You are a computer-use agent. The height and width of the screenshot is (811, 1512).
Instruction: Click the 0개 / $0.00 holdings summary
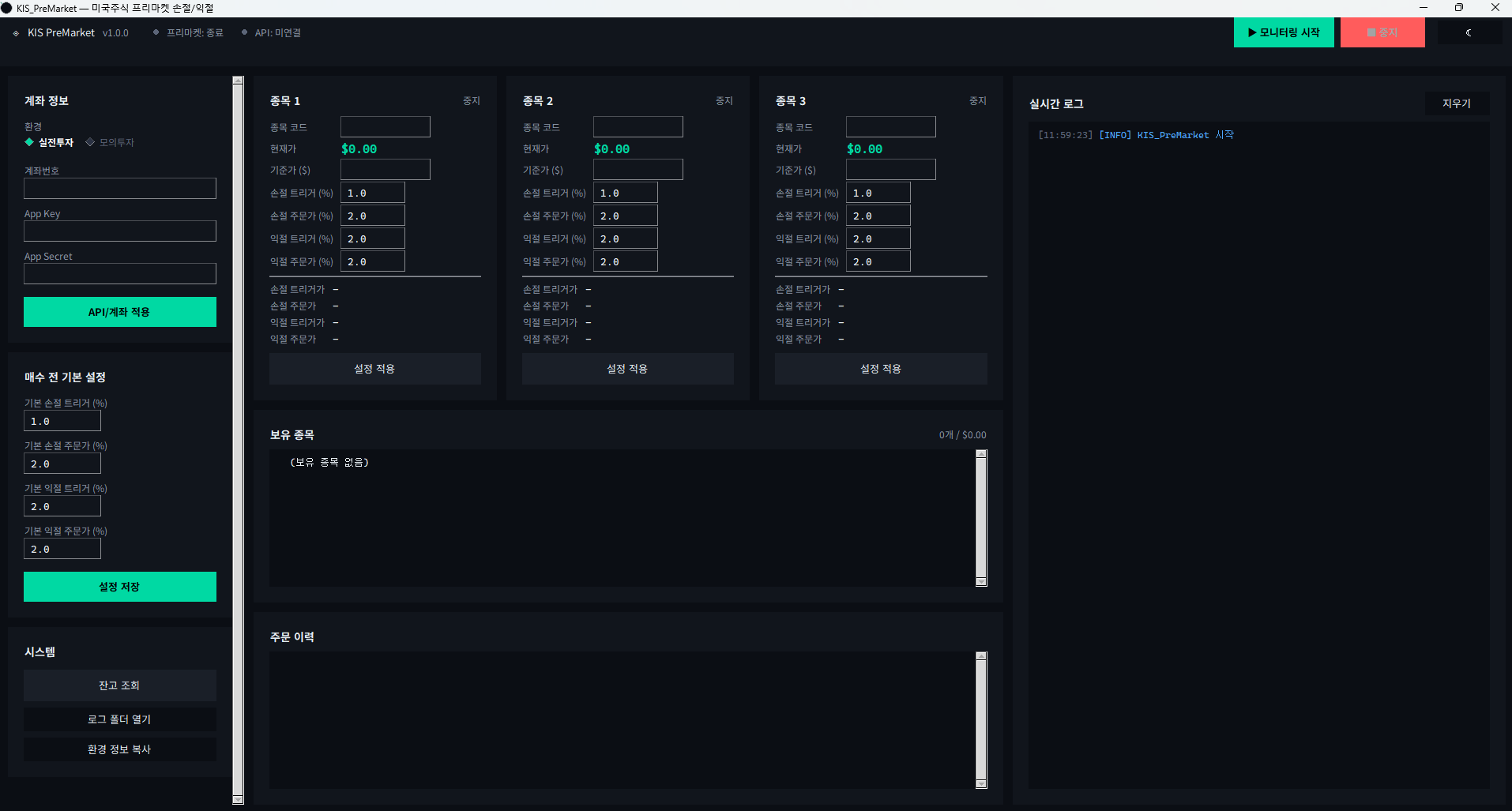coord(962,435)
